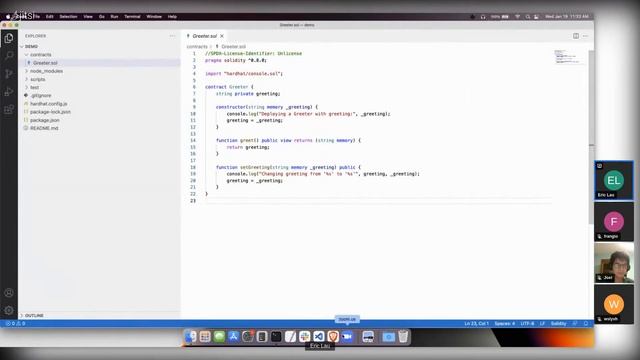This screenshot has width=640, height=360.
Task: Open the Window menu
Action: pos(154,17)
